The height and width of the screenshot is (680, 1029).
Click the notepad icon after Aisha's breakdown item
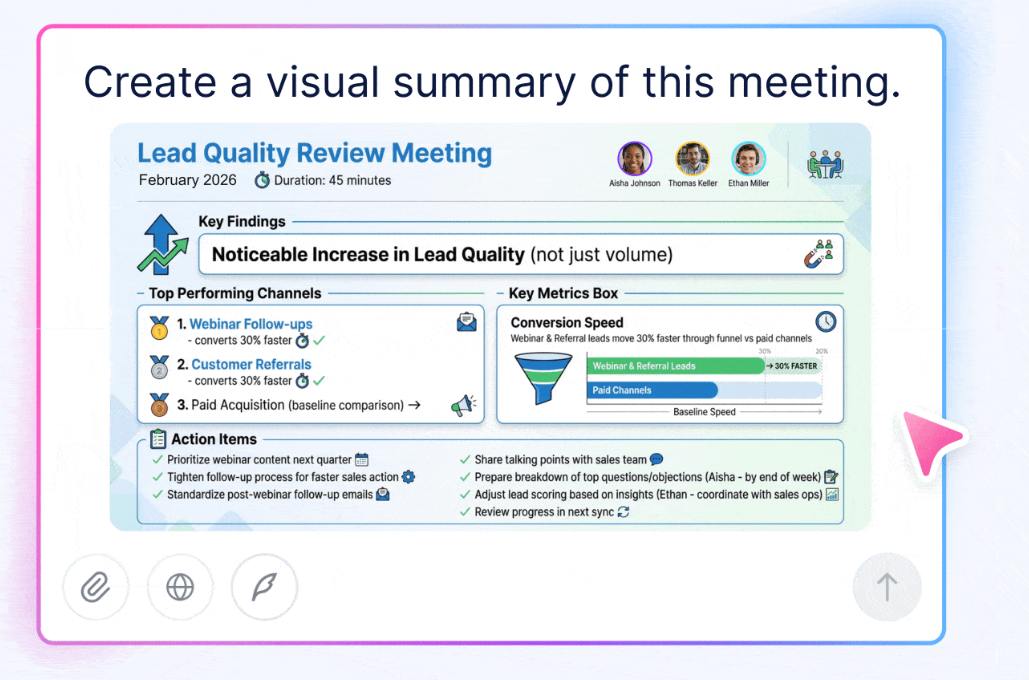coord(831,477)
